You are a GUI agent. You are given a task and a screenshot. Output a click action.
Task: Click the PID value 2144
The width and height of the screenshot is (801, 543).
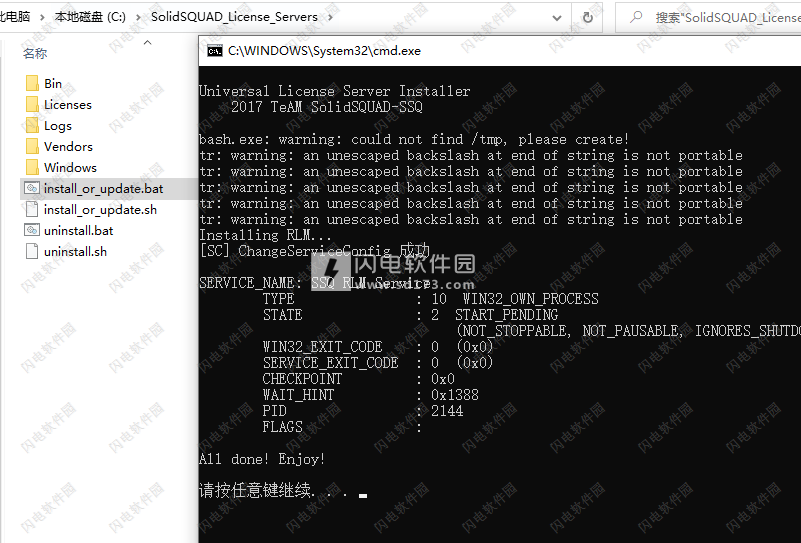tap(447, 411)
